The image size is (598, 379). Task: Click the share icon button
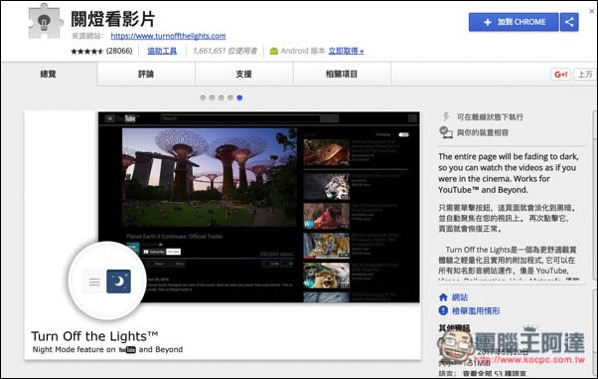coord(569,22)
